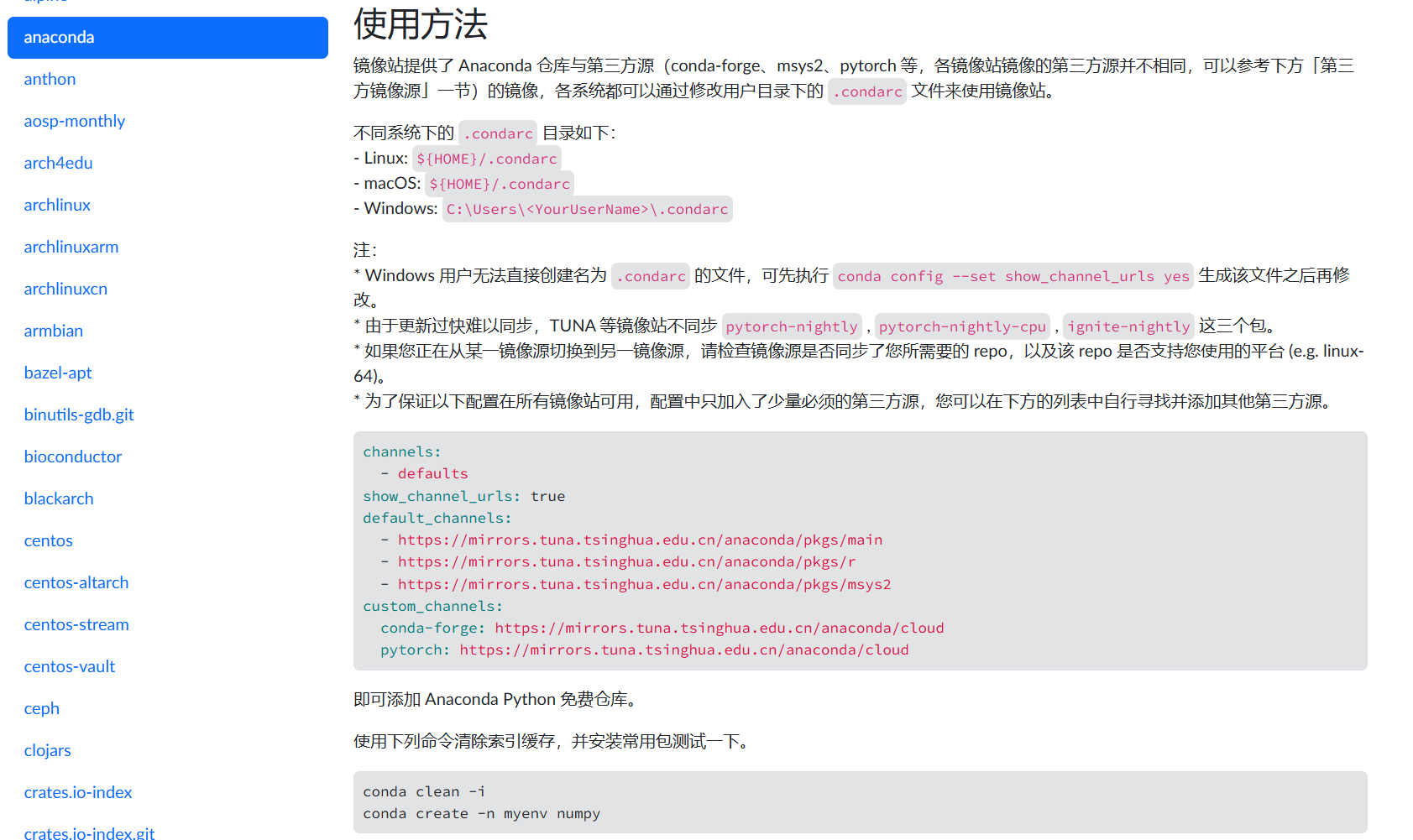Image resolution: width=1413 pixels, height=840 pixels.
Task: Go to blackarch in the sidebar
Action: [59, 499]
